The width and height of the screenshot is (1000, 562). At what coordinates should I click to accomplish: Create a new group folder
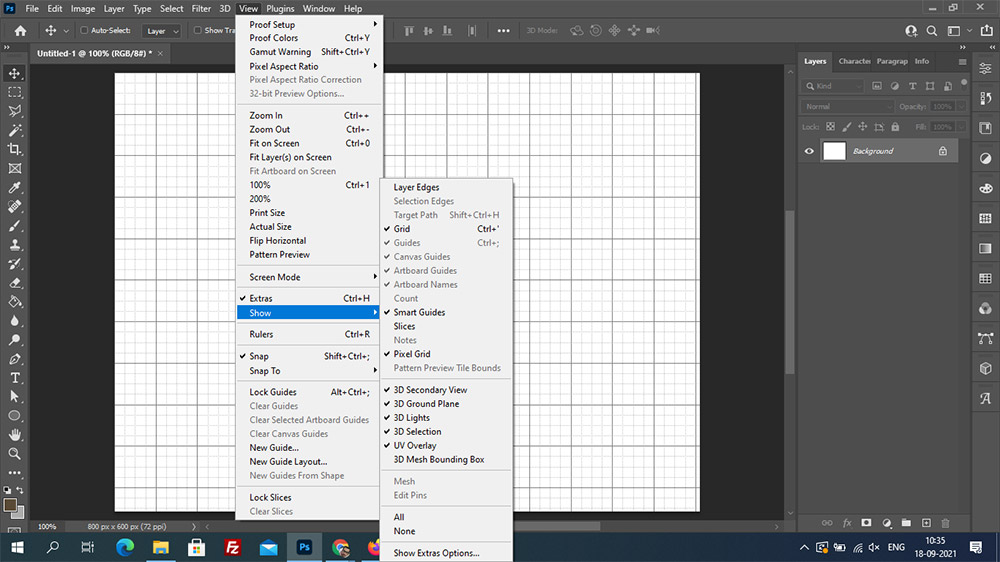pos(906,523)
